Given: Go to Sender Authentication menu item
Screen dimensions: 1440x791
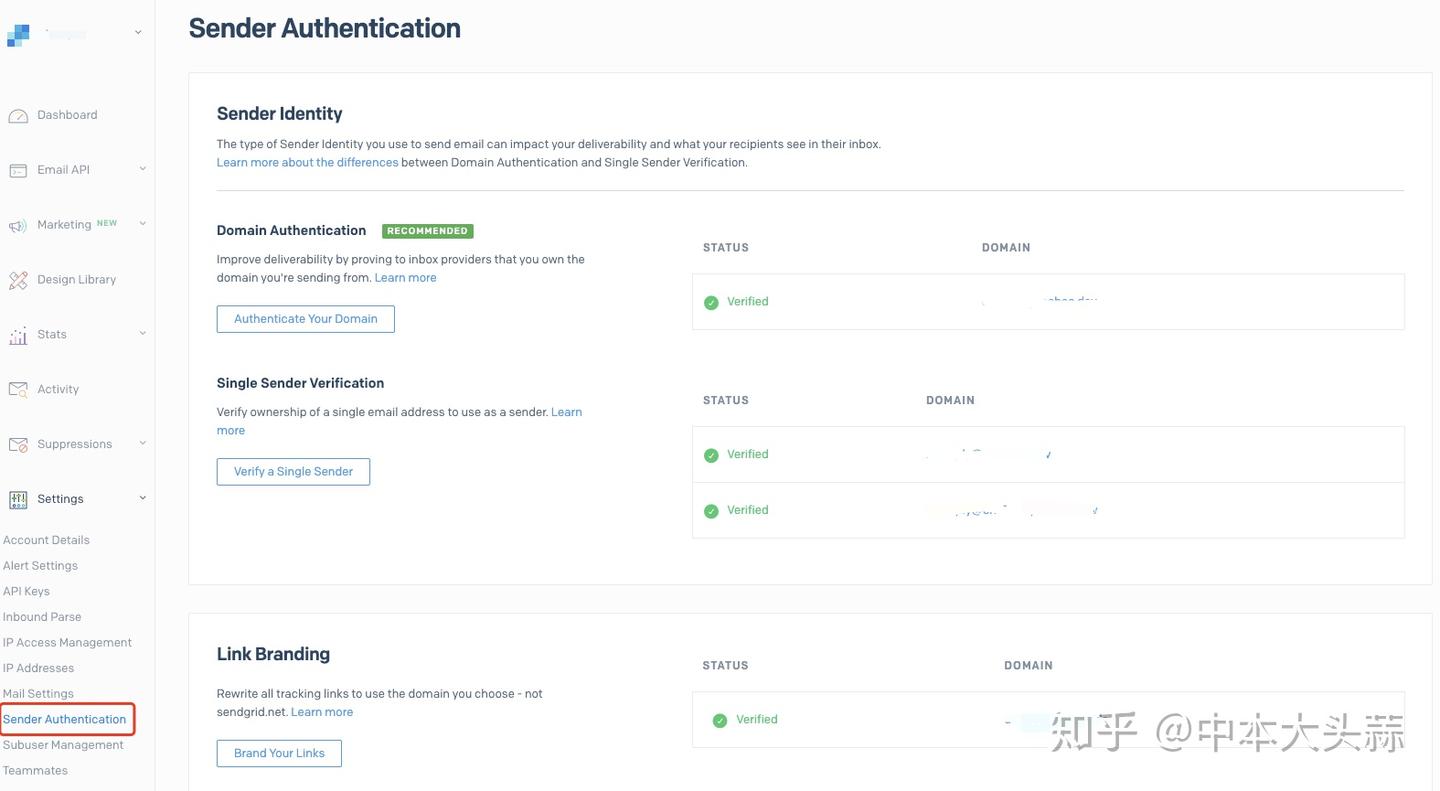Looking at the screenshot, I should click(x=65, y=719).
